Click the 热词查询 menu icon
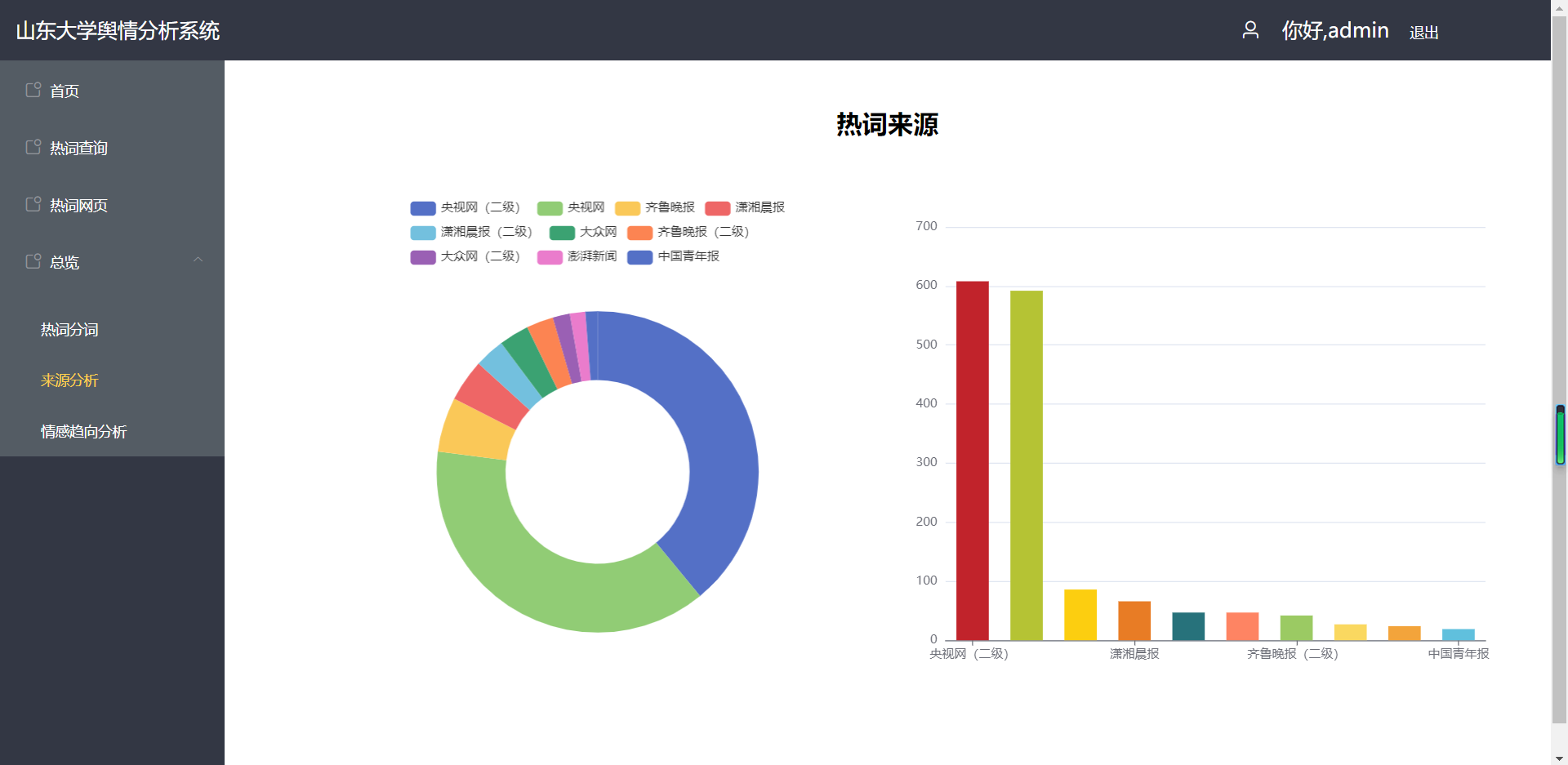This screenshot has height=765, width=1568. click(x=33, y=147)
